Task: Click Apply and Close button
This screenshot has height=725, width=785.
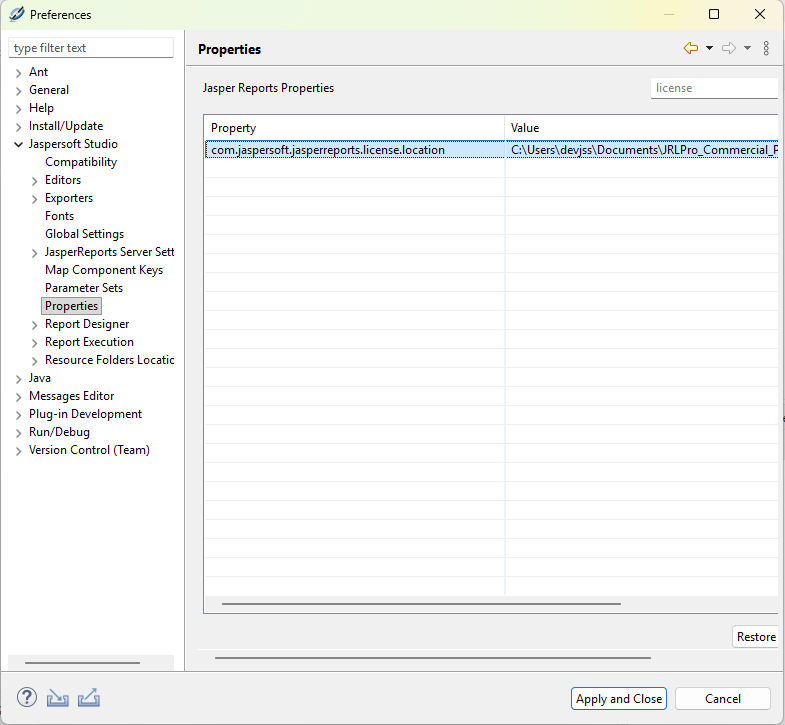Action: click(x=619, y=698)
